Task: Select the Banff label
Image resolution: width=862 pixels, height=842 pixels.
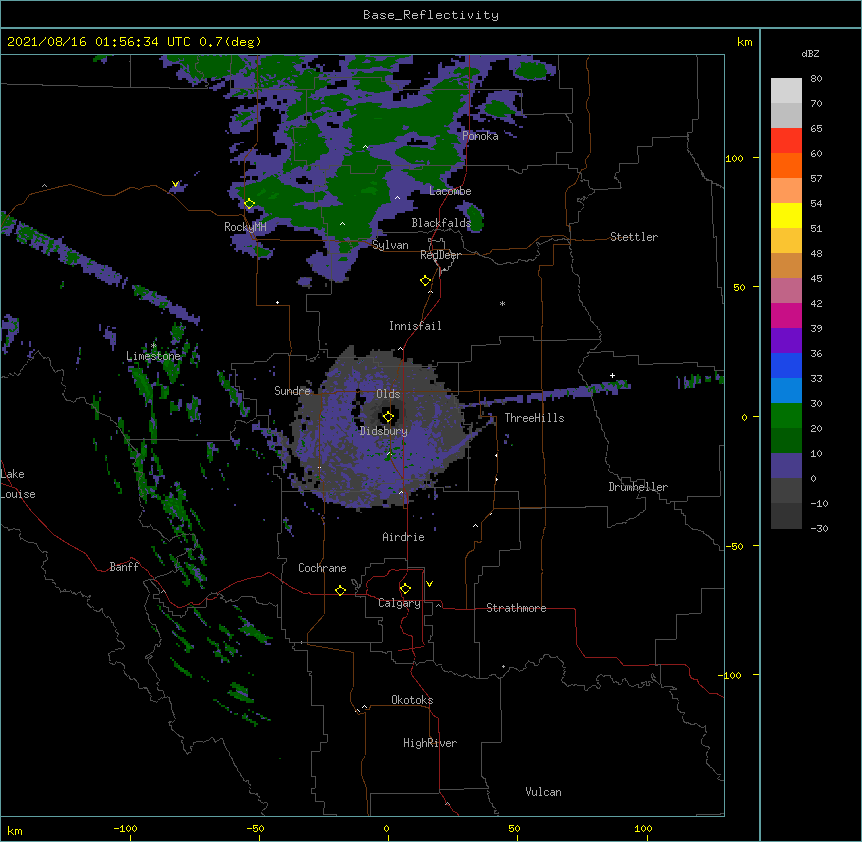Action: (124, 567)
